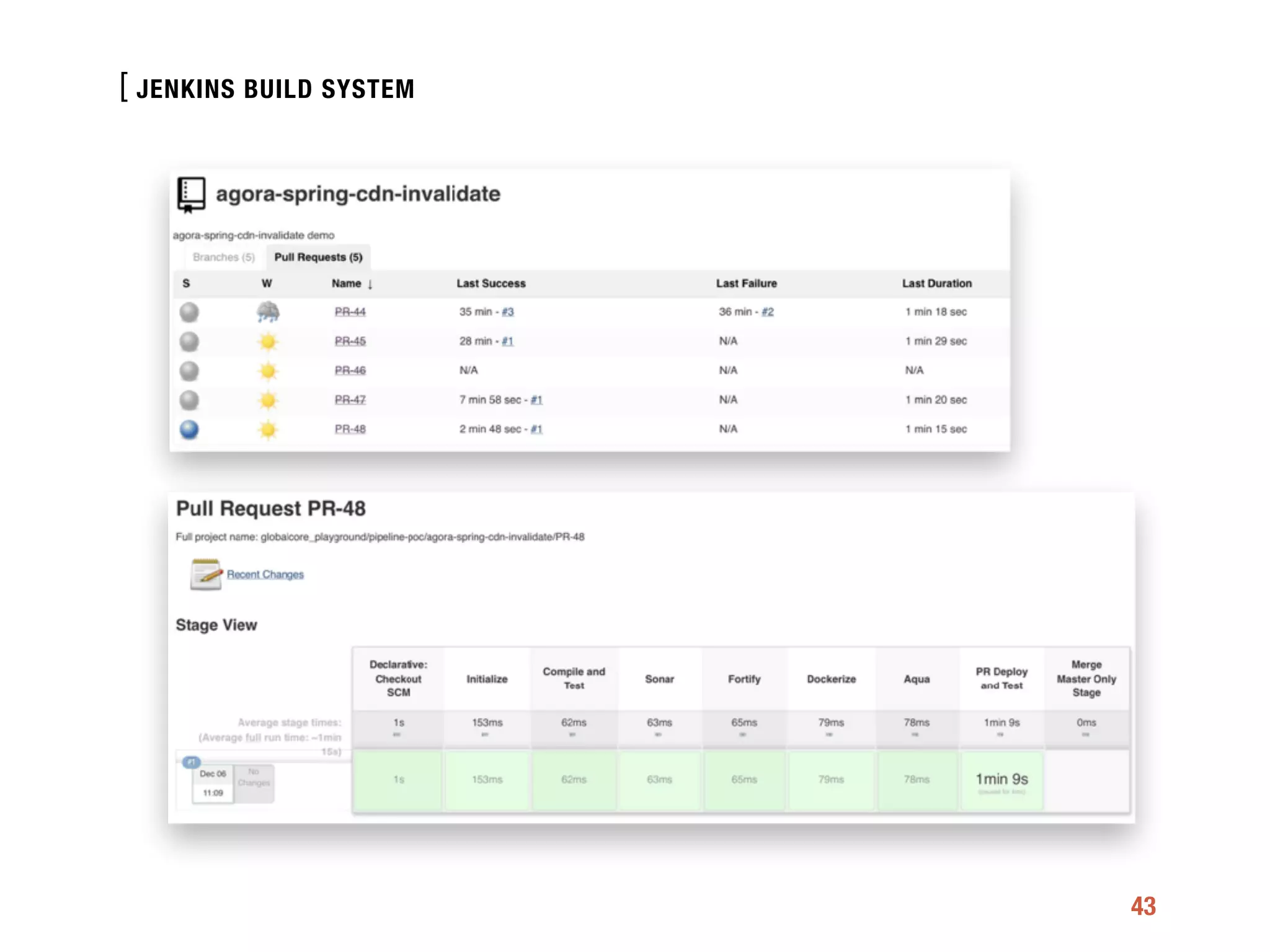This screenshot has width=1270, height=952.
Task: Click the stormy weather icon for PR-44
Action: coord(268,312)
